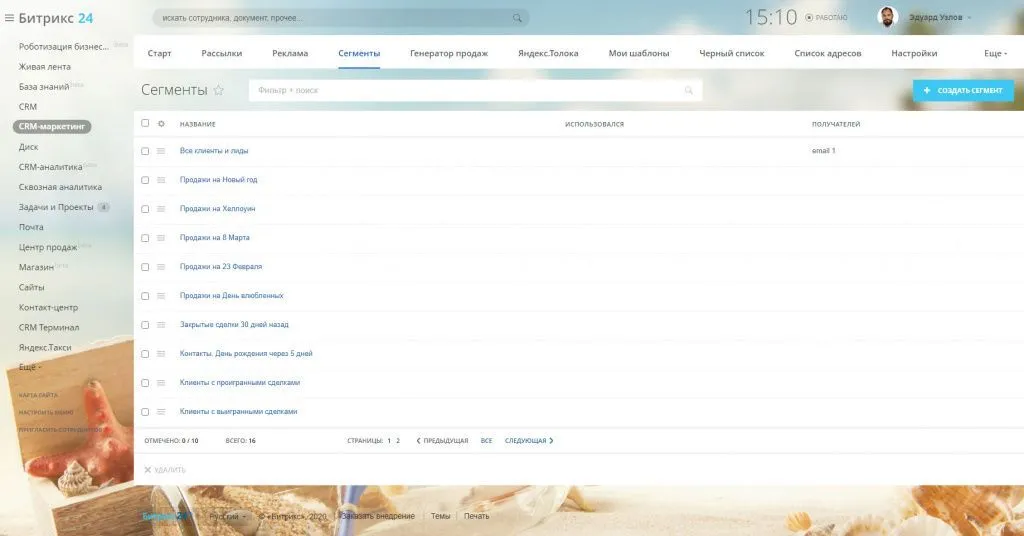This screenshot has height=536, width=1024.
Task: Expand the Еще dropdown in the top tabs
Action: [x=995, y=53]
